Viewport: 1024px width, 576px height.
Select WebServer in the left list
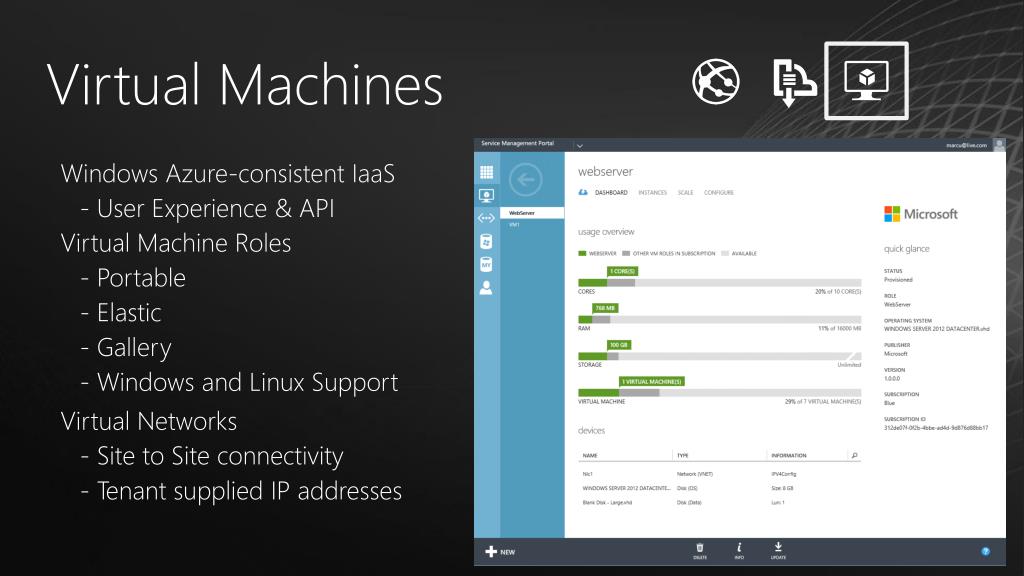532,213
